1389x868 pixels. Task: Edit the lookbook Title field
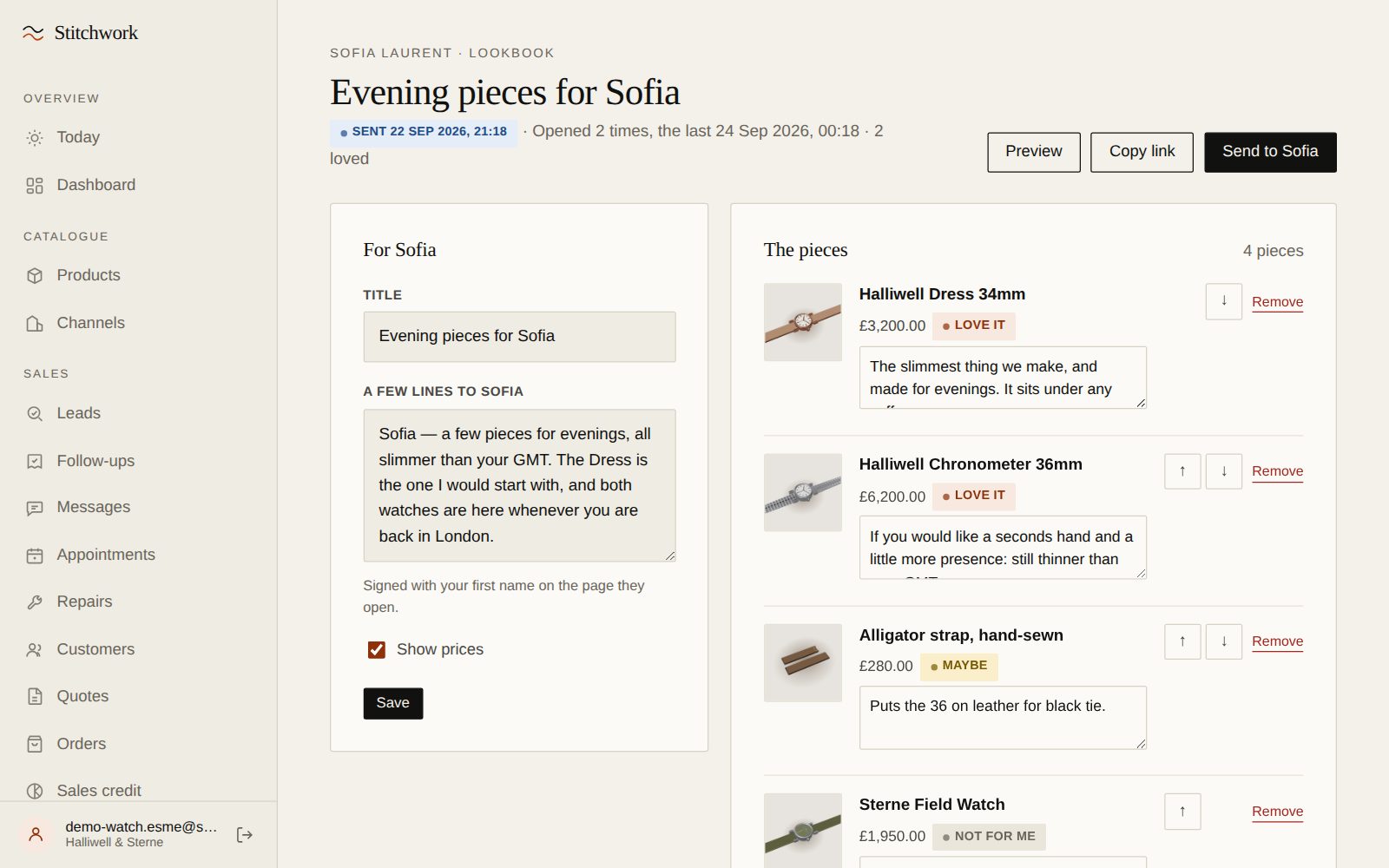[x=519, y=337]
